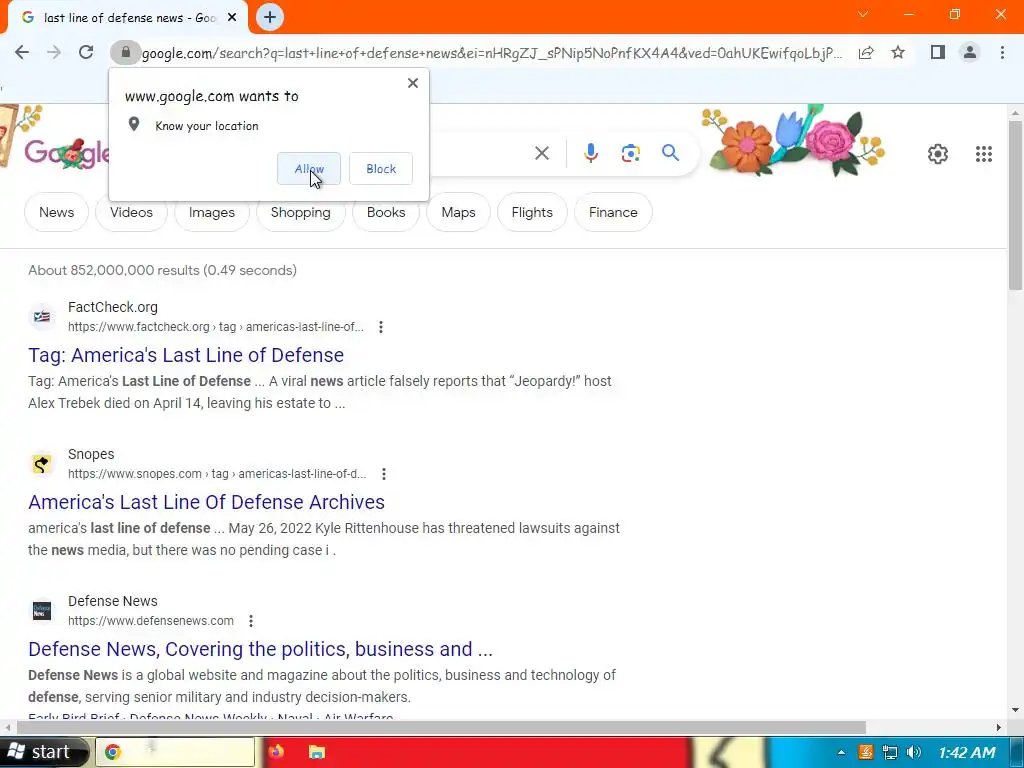Image resolution: width=1024 pixels, height=768 pixels.
Task: Click the horizontal scrollbar thumb
Action: (x=441, y=727)
